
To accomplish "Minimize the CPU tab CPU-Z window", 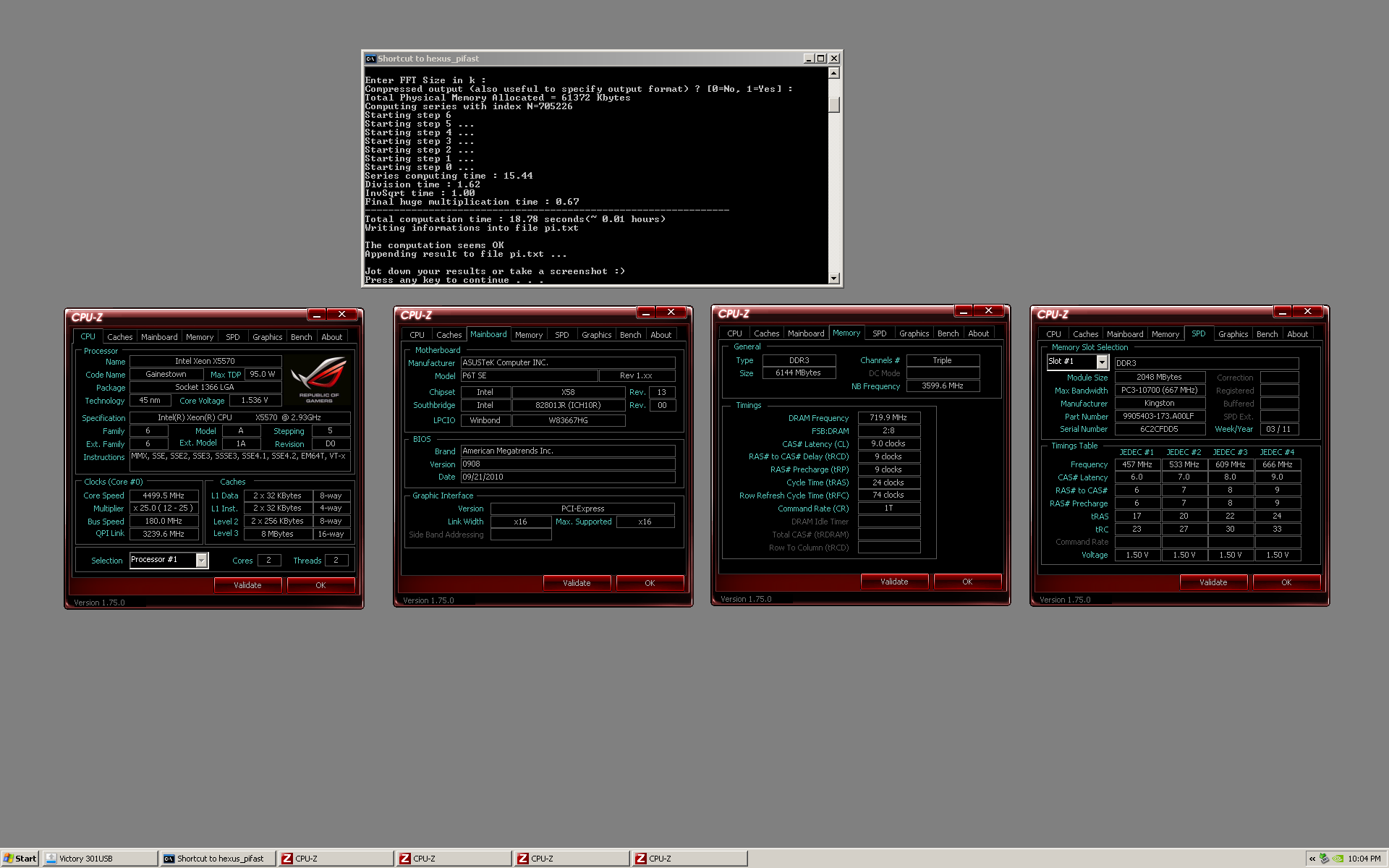I will coord(317,315).
